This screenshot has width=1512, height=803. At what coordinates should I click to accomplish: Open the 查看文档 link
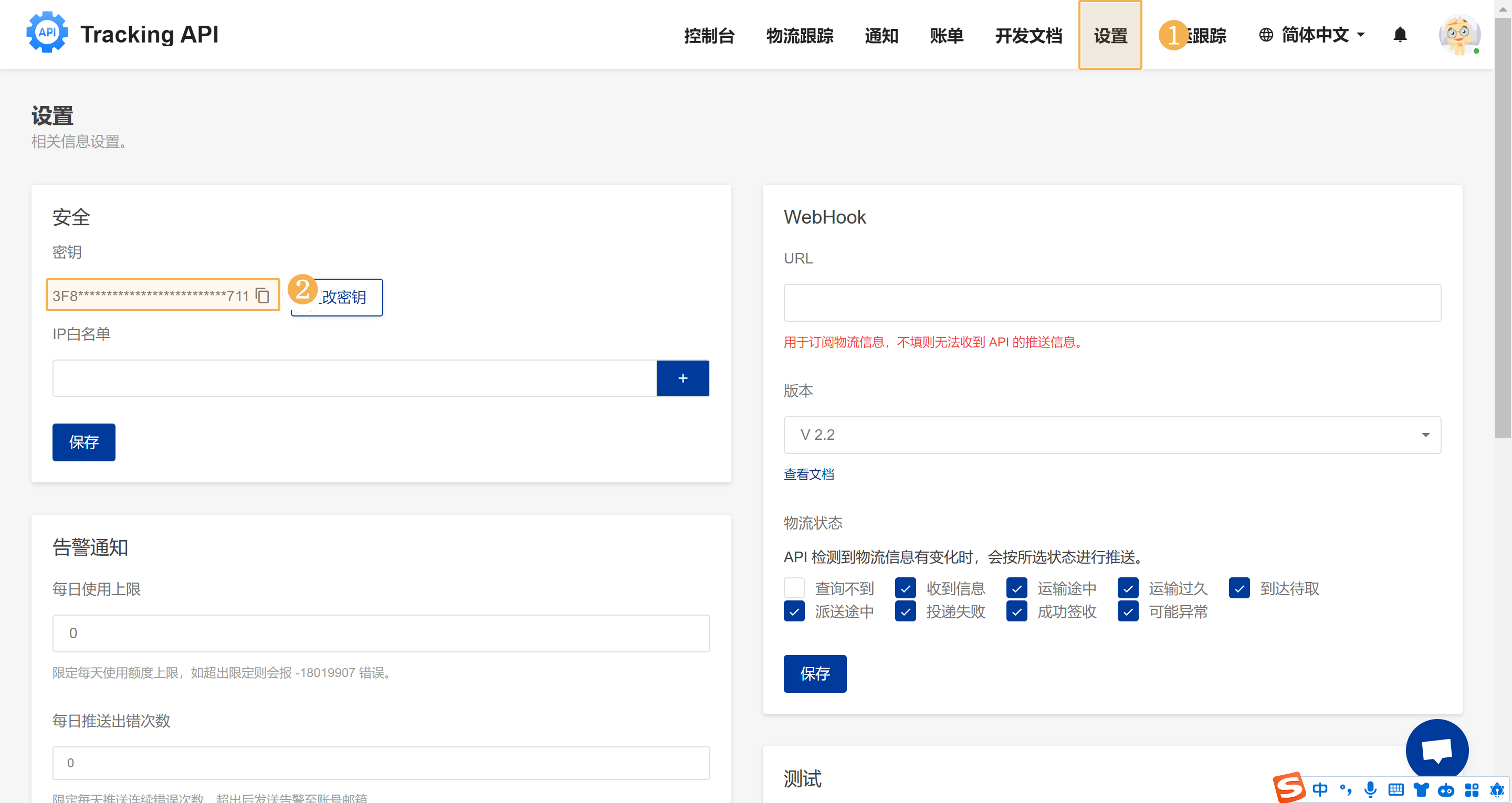(808, 474)
